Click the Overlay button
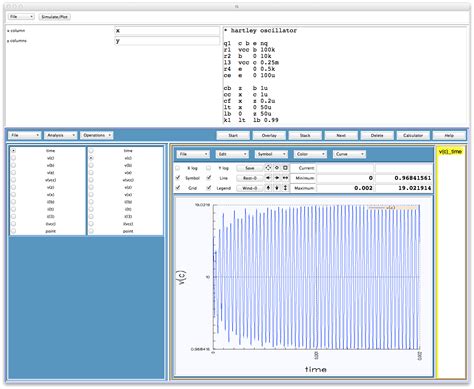474x389 pixels. click(269, 136)
